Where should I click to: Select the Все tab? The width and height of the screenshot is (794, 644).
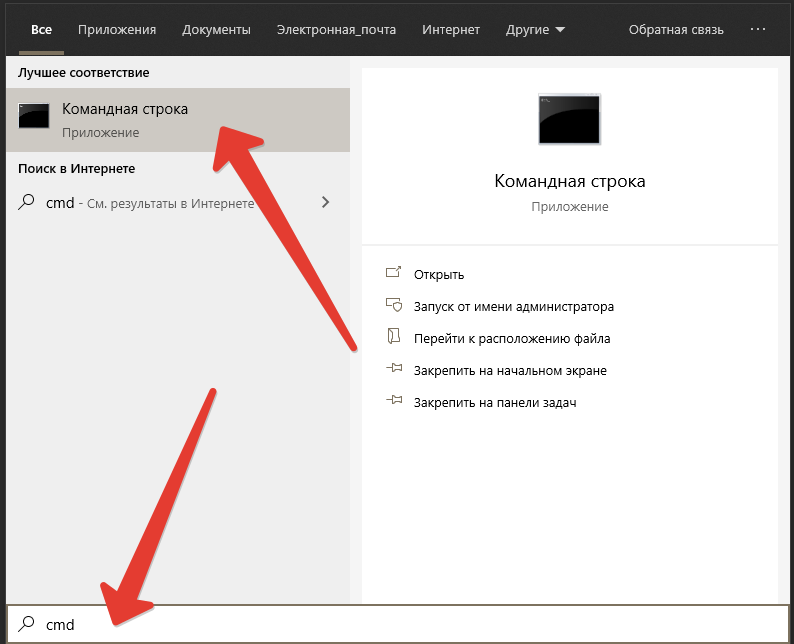click(x=41, y=30)
